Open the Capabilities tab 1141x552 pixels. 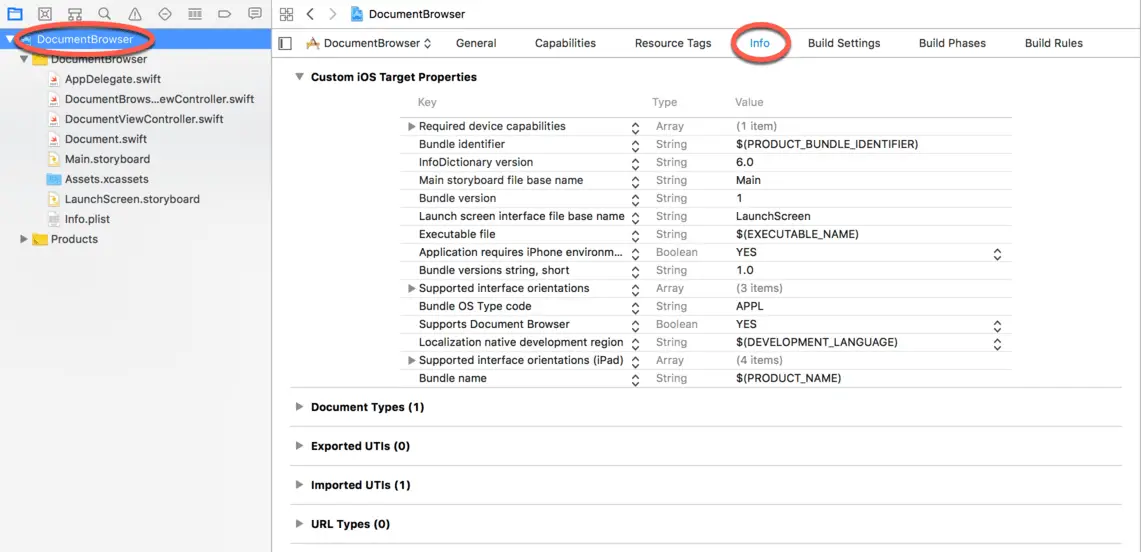coord(565,43)
